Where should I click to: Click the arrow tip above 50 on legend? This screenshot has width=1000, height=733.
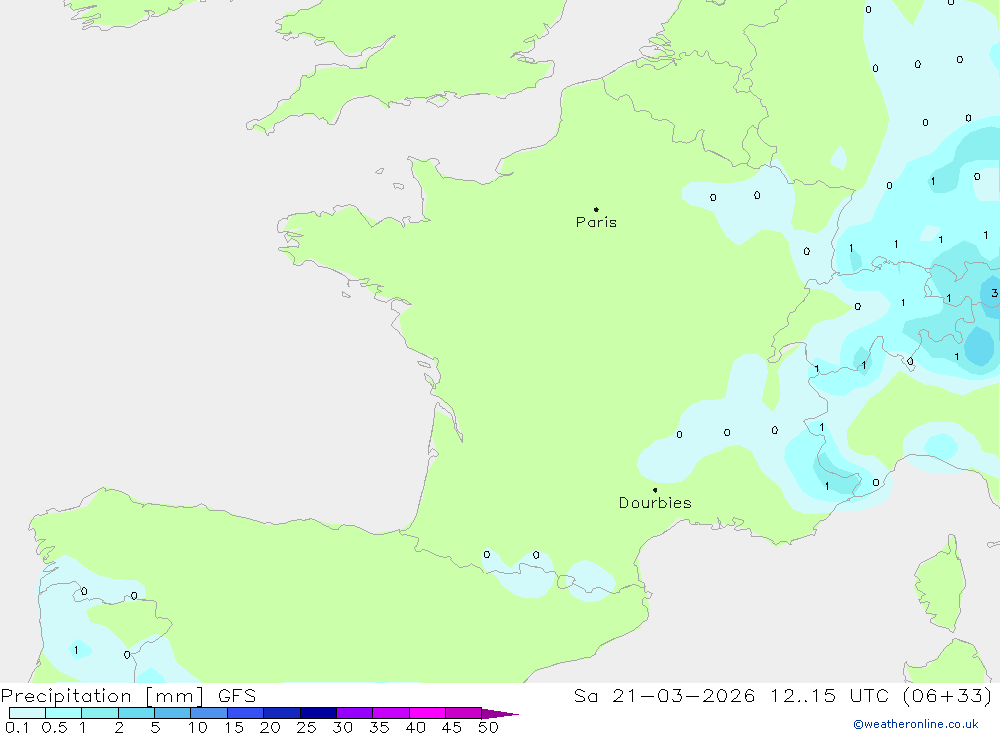[x=501, y=713]
